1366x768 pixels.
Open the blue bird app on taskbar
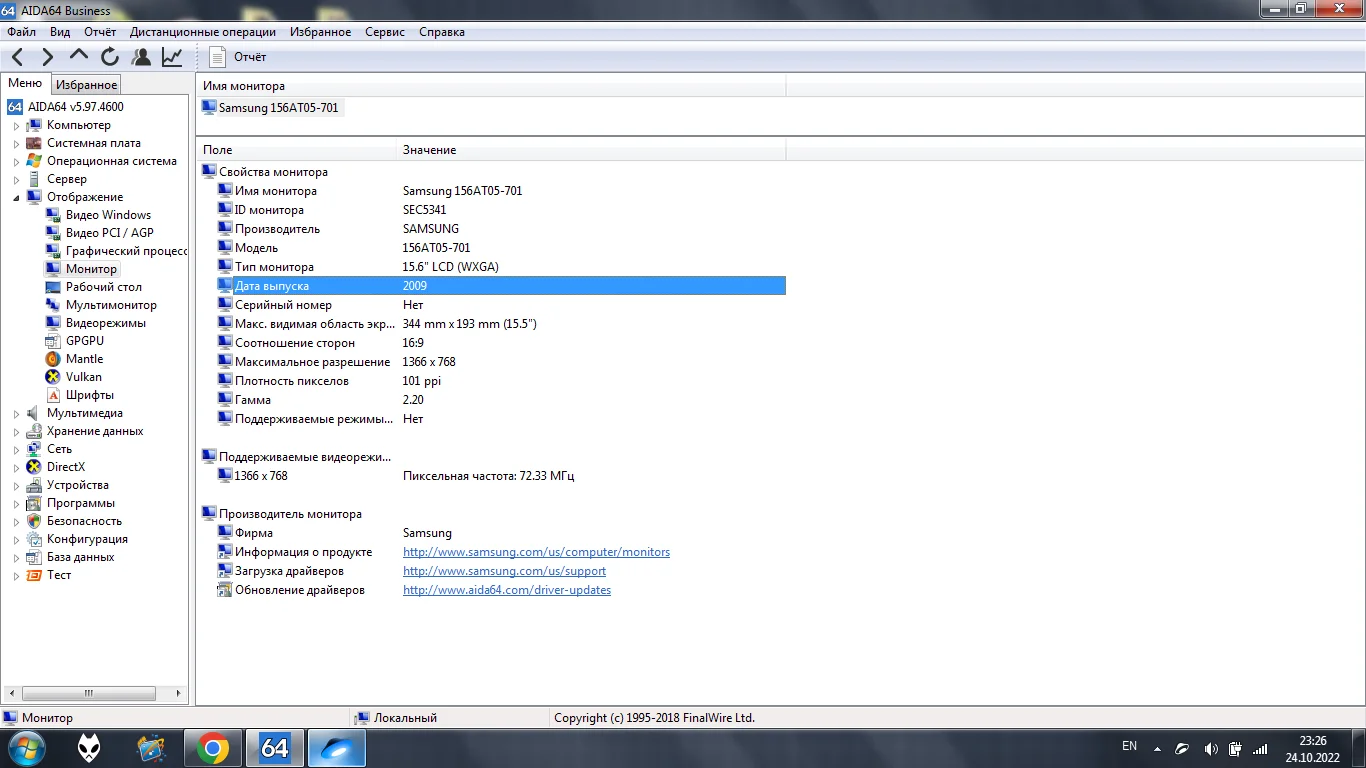pos(337,747)
